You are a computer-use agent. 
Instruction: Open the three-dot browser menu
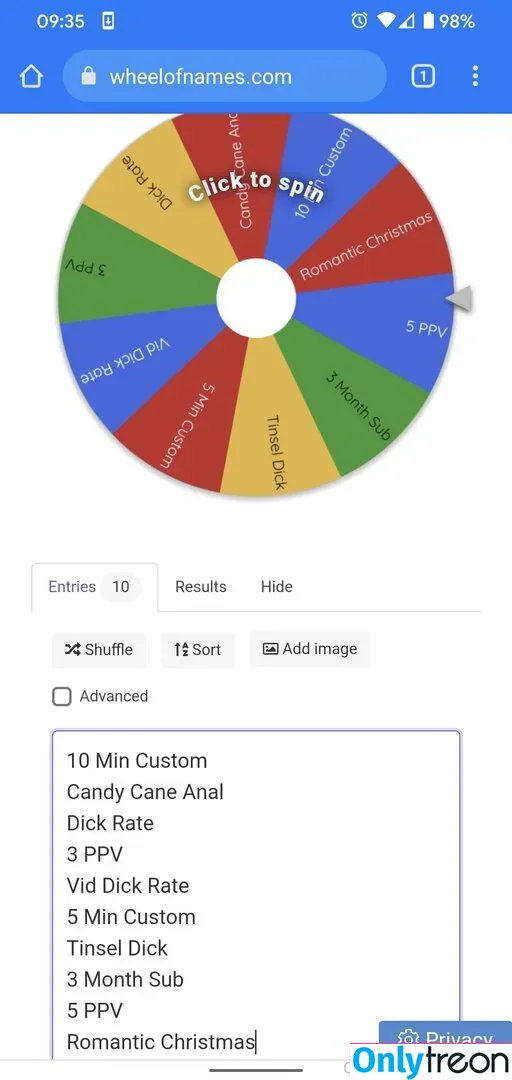click(475, 76)
